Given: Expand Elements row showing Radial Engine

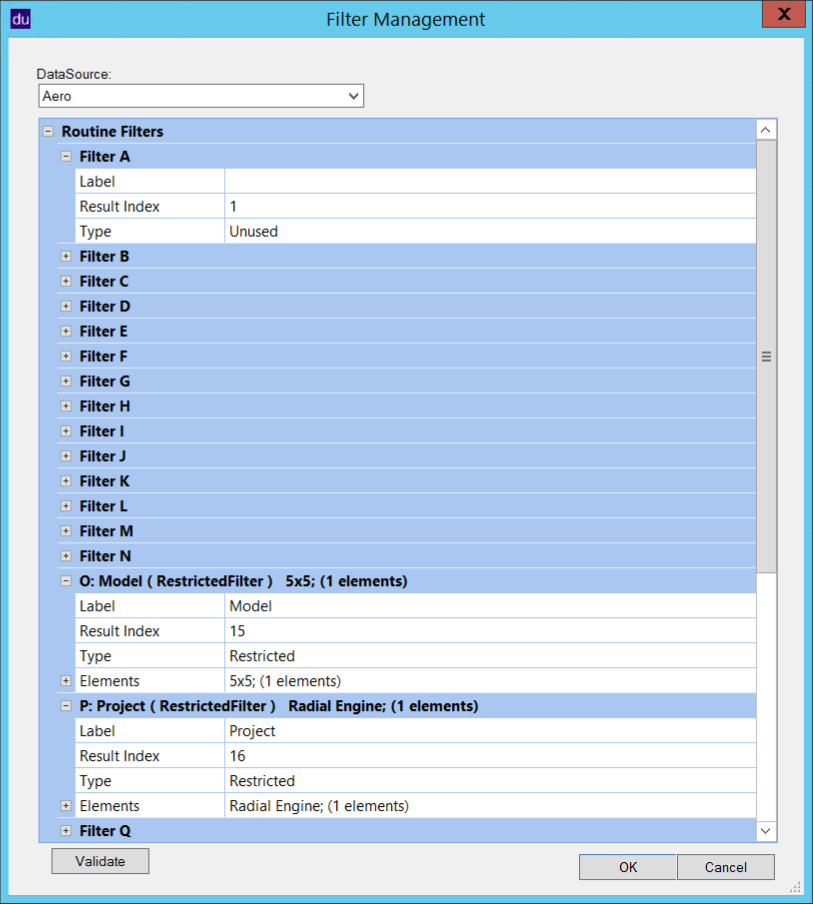Looking at the screenshot, I should [x=66, y=807].
